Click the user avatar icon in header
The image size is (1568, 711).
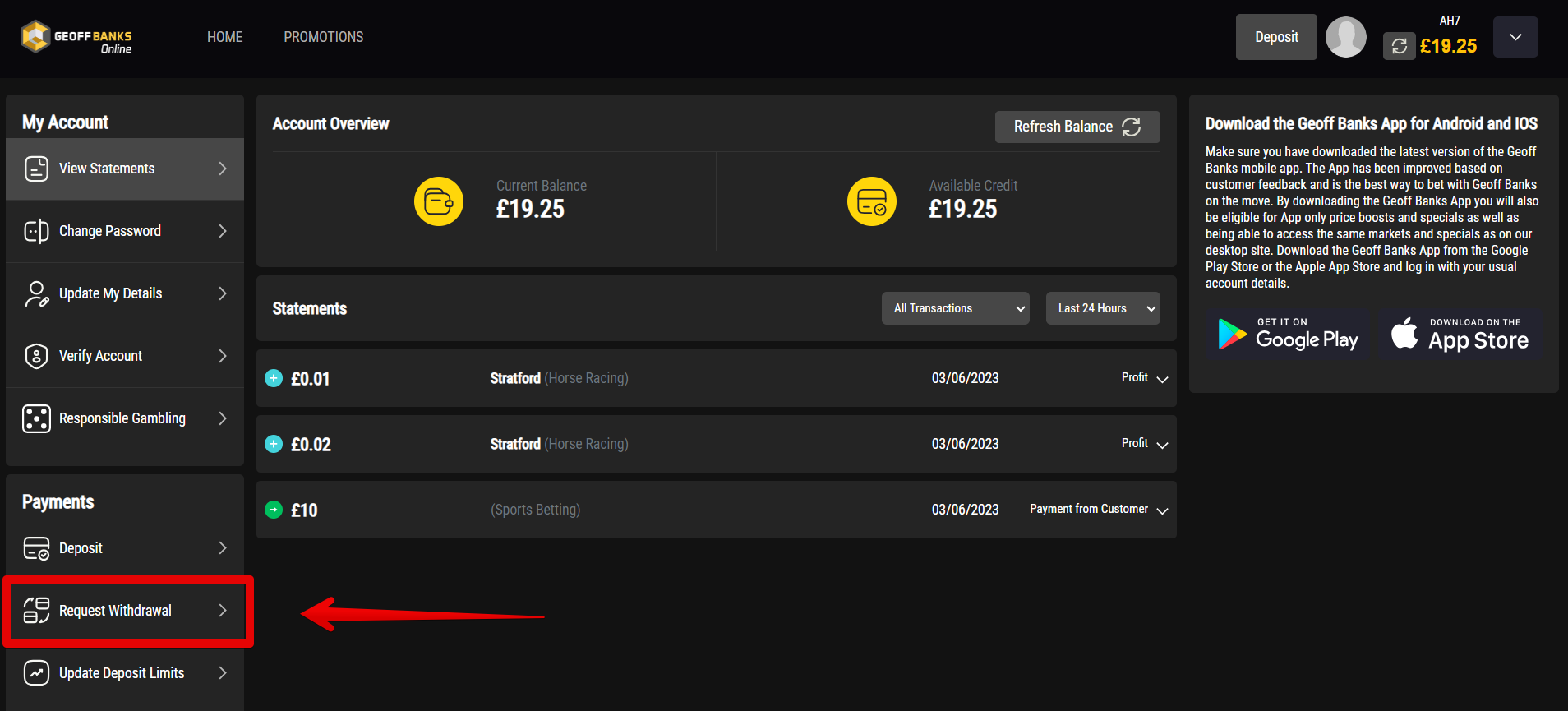click(x=1346, y=37)
